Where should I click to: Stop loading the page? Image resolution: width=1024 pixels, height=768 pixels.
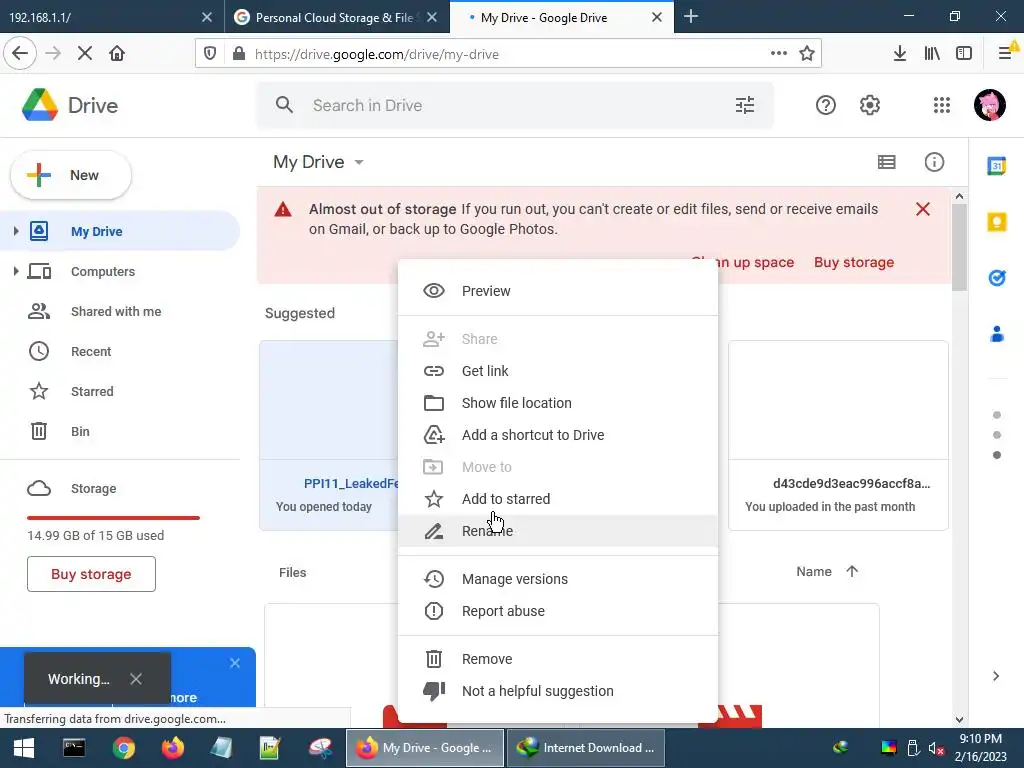pyautogui.click(x=84, y=54)
